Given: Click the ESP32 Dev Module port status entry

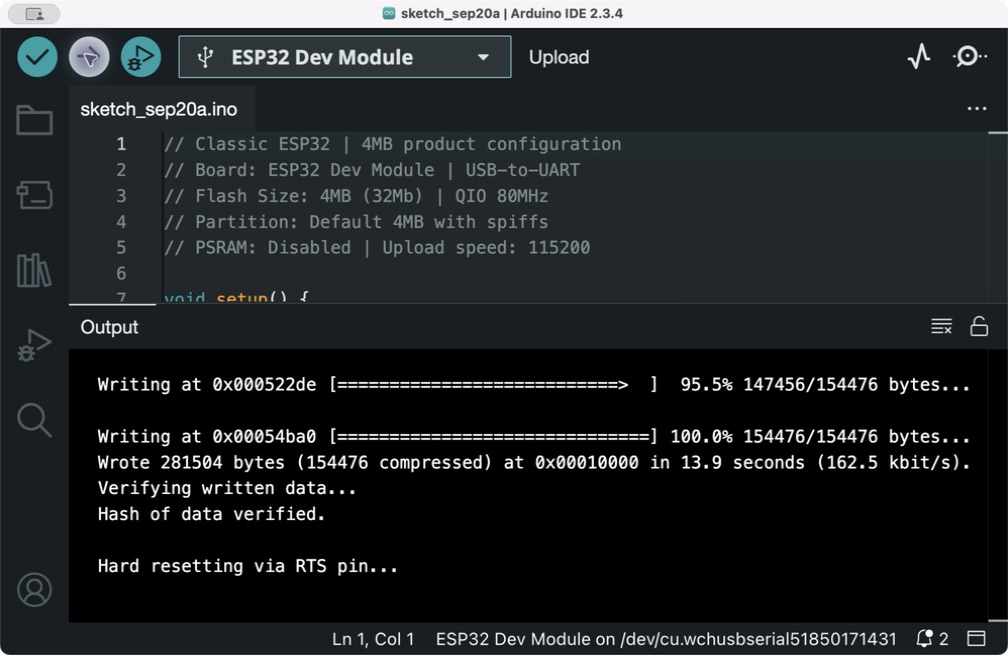Looking at the screenshot, I should (x=666, y=639).
